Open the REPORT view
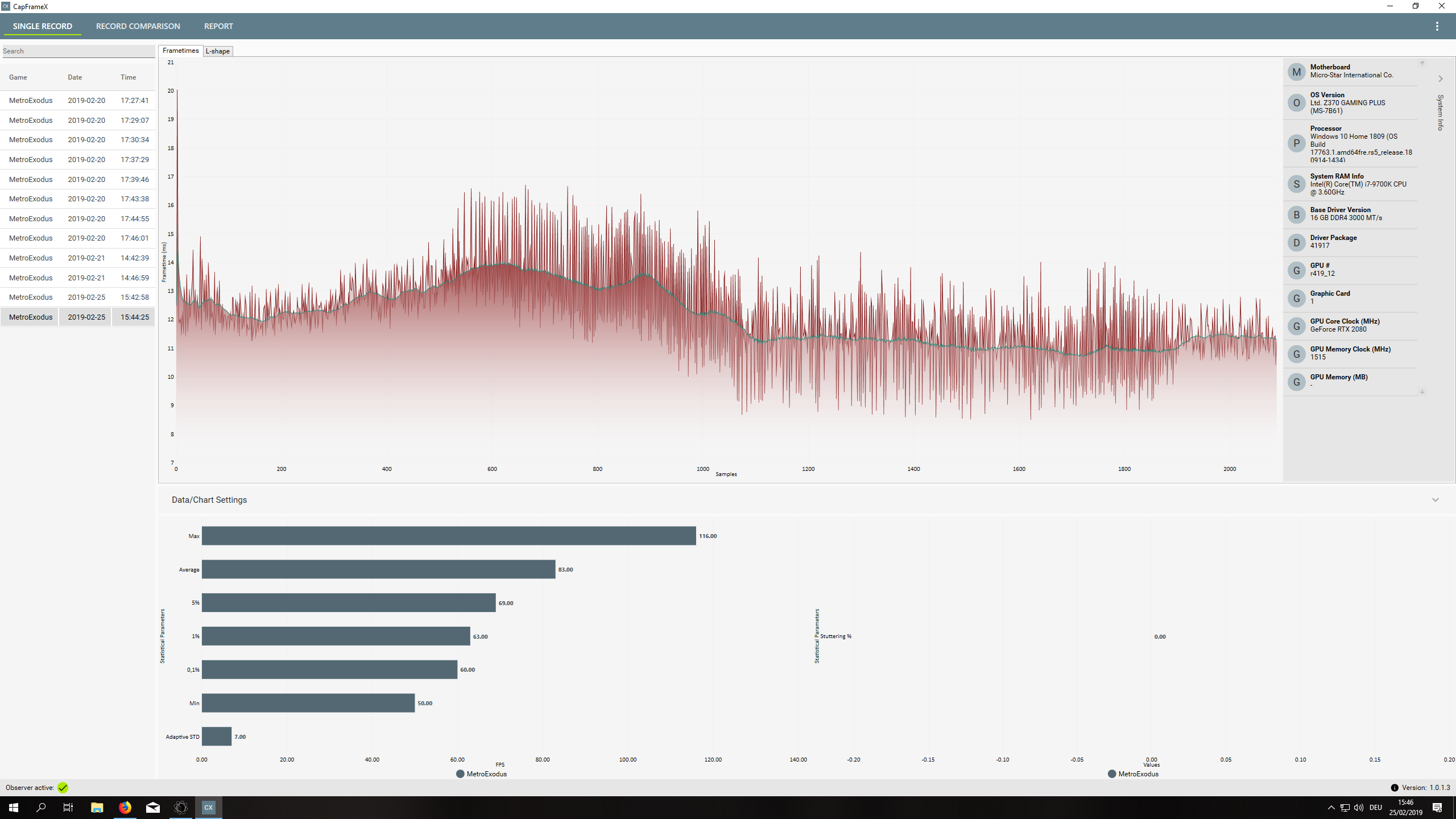 pos(218,26)
